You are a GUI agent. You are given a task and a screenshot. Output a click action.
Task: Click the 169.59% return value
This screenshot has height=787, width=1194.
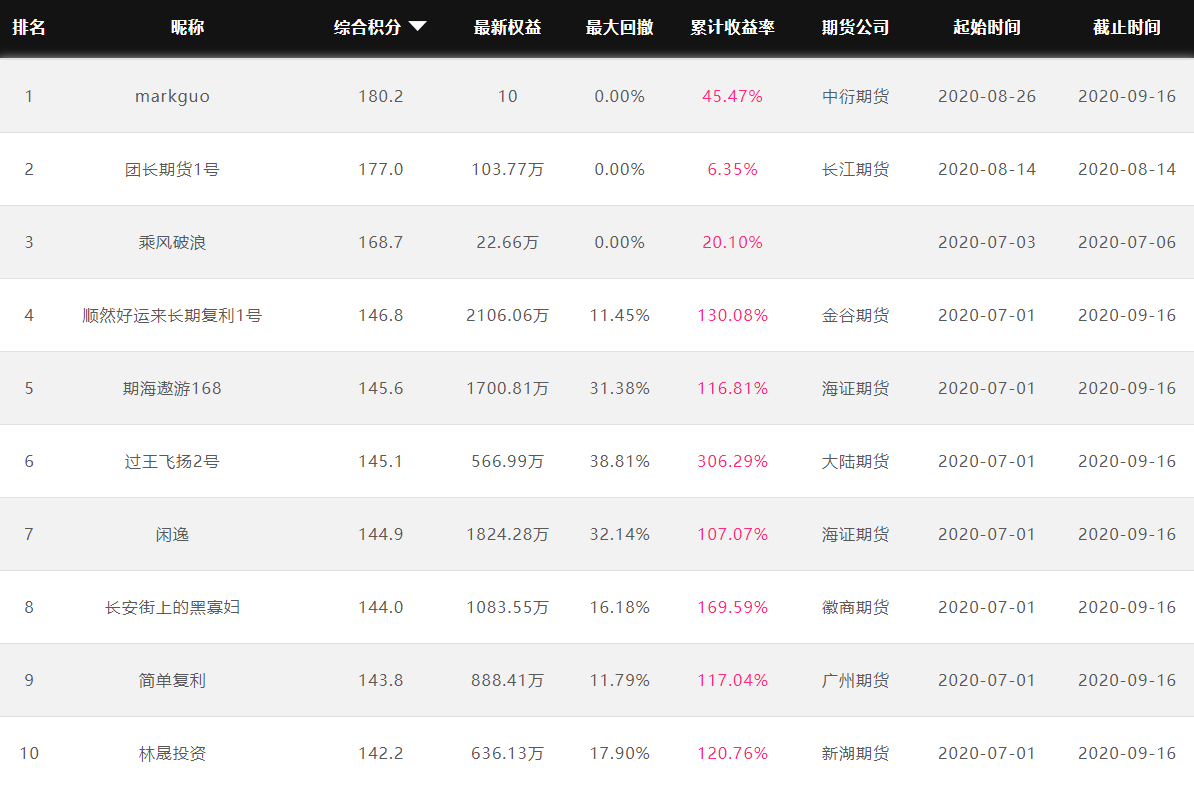coord(733,607)
